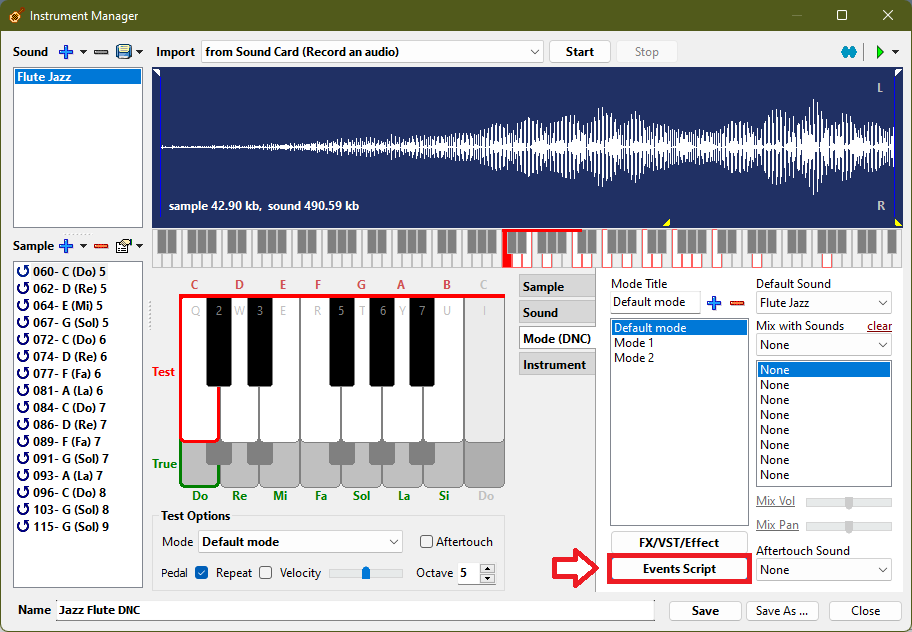Viewport: 912px width, 632px height.
Task: Click the Velocity slider
Action: point(366,573)
